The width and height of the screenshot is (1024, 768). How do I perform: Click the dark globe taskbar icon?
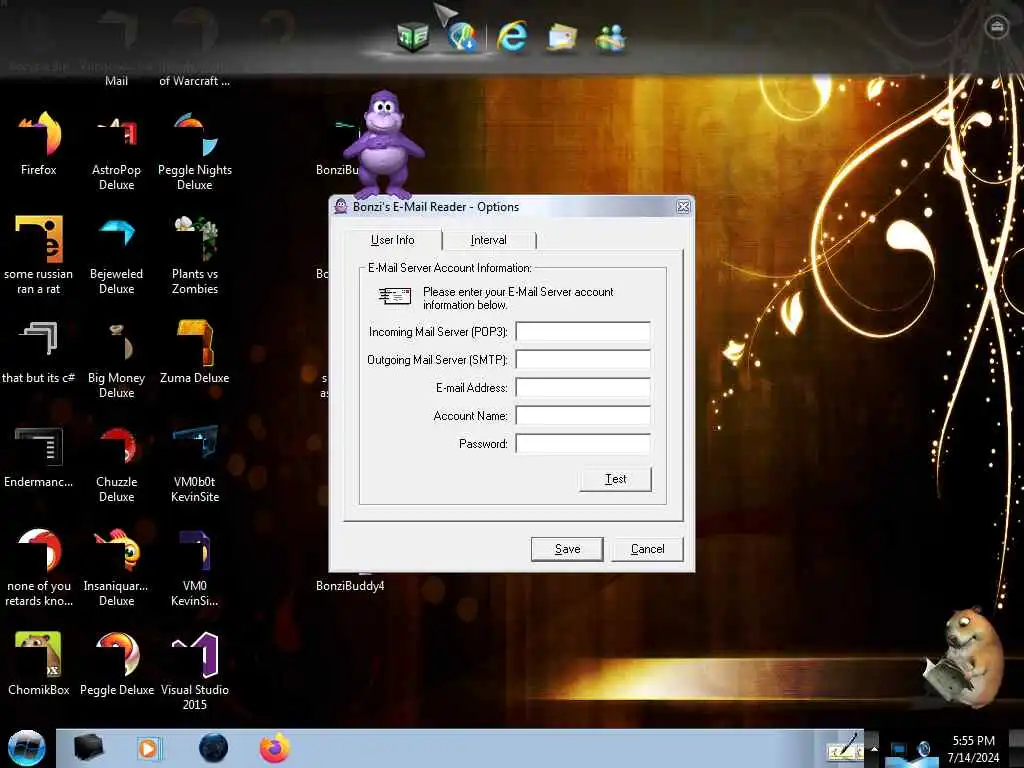[x=214, y=748]
